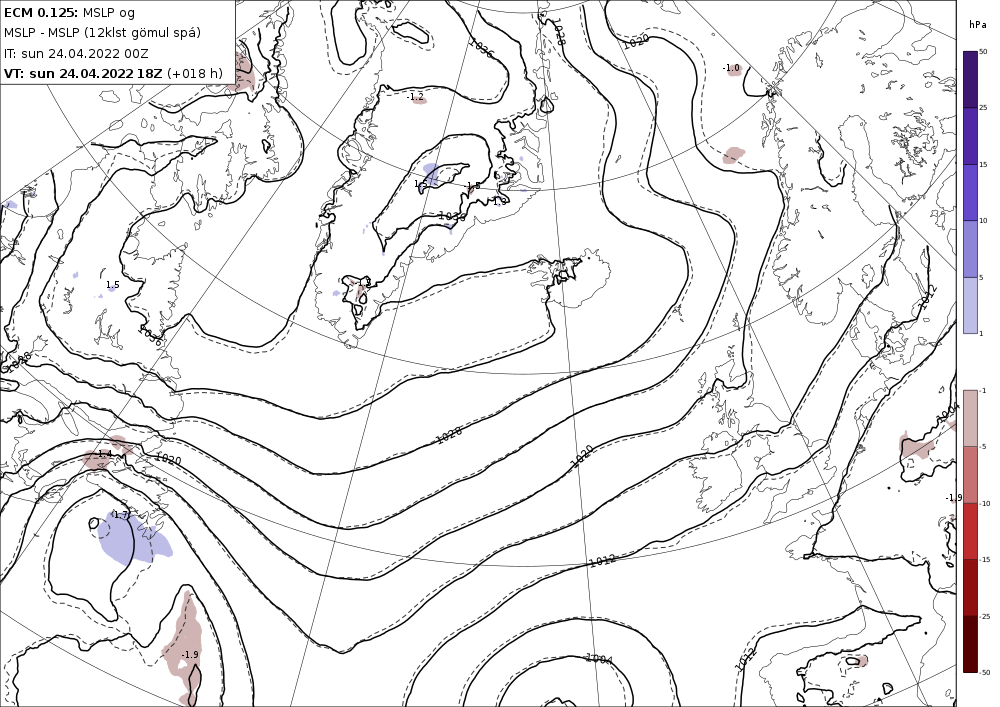Pick the darkest maroon -25 to -50 legend band

(970, 644)
